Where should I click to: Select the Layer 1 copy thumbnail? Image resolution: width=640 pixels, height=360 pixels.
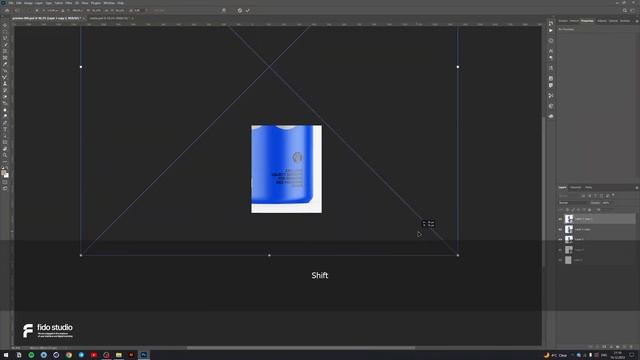(569, 229)
